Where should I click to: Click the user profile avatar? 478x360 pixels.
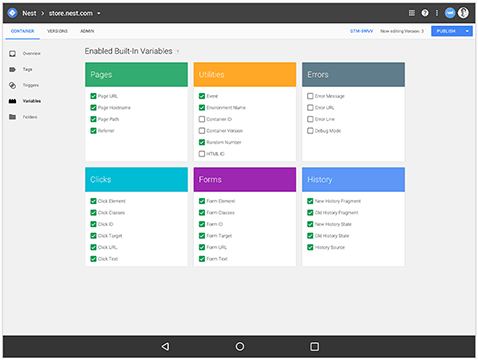[x=463, y=13]
